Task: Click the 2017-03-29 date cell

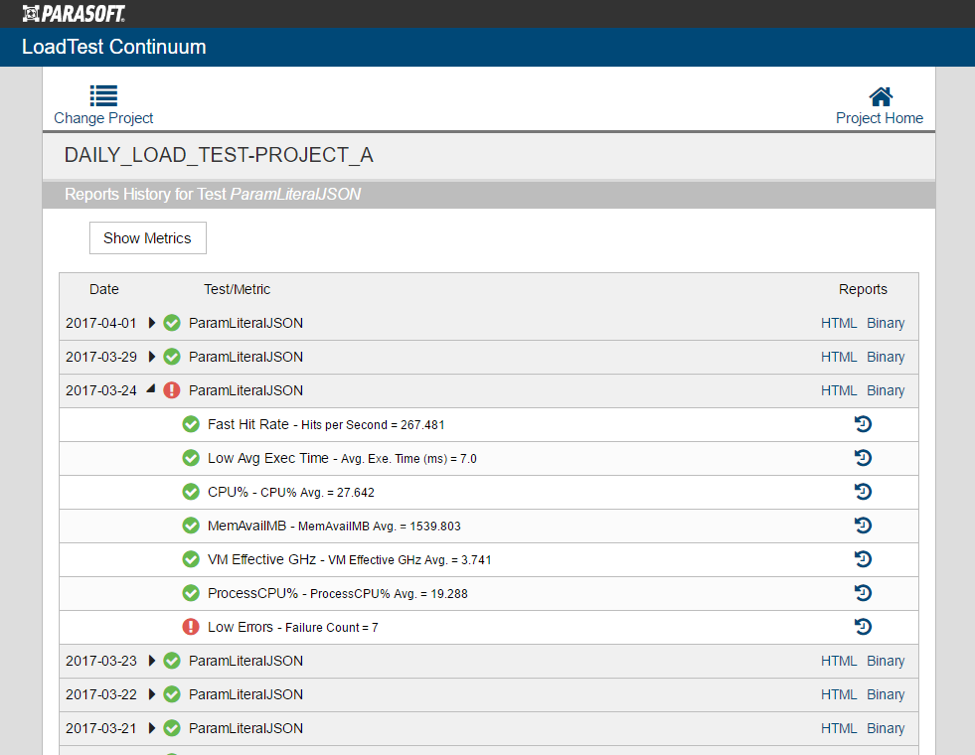Action: 101,356
